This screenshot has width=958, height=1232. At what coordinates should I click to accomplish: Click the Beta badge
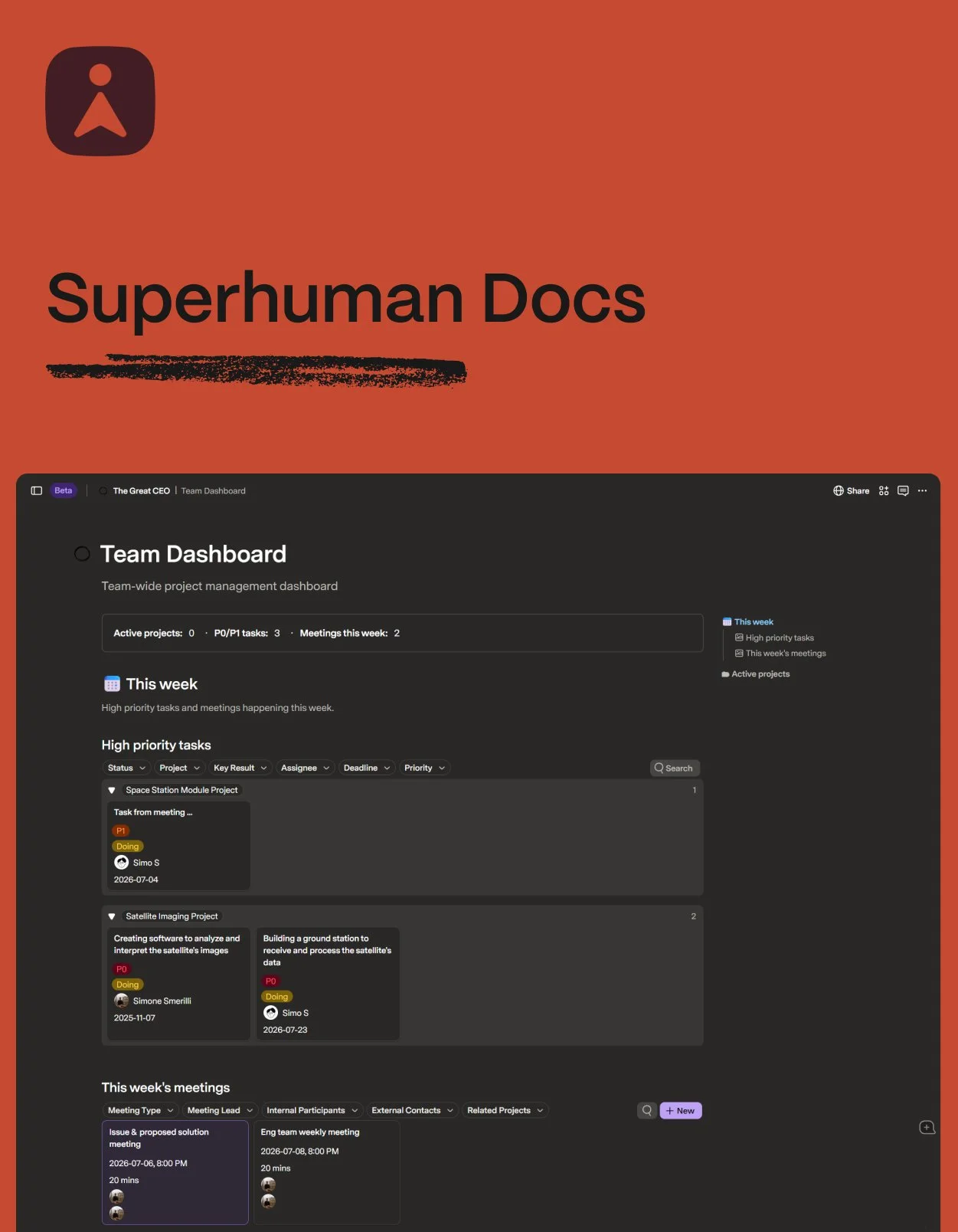(x=64, y=490)
